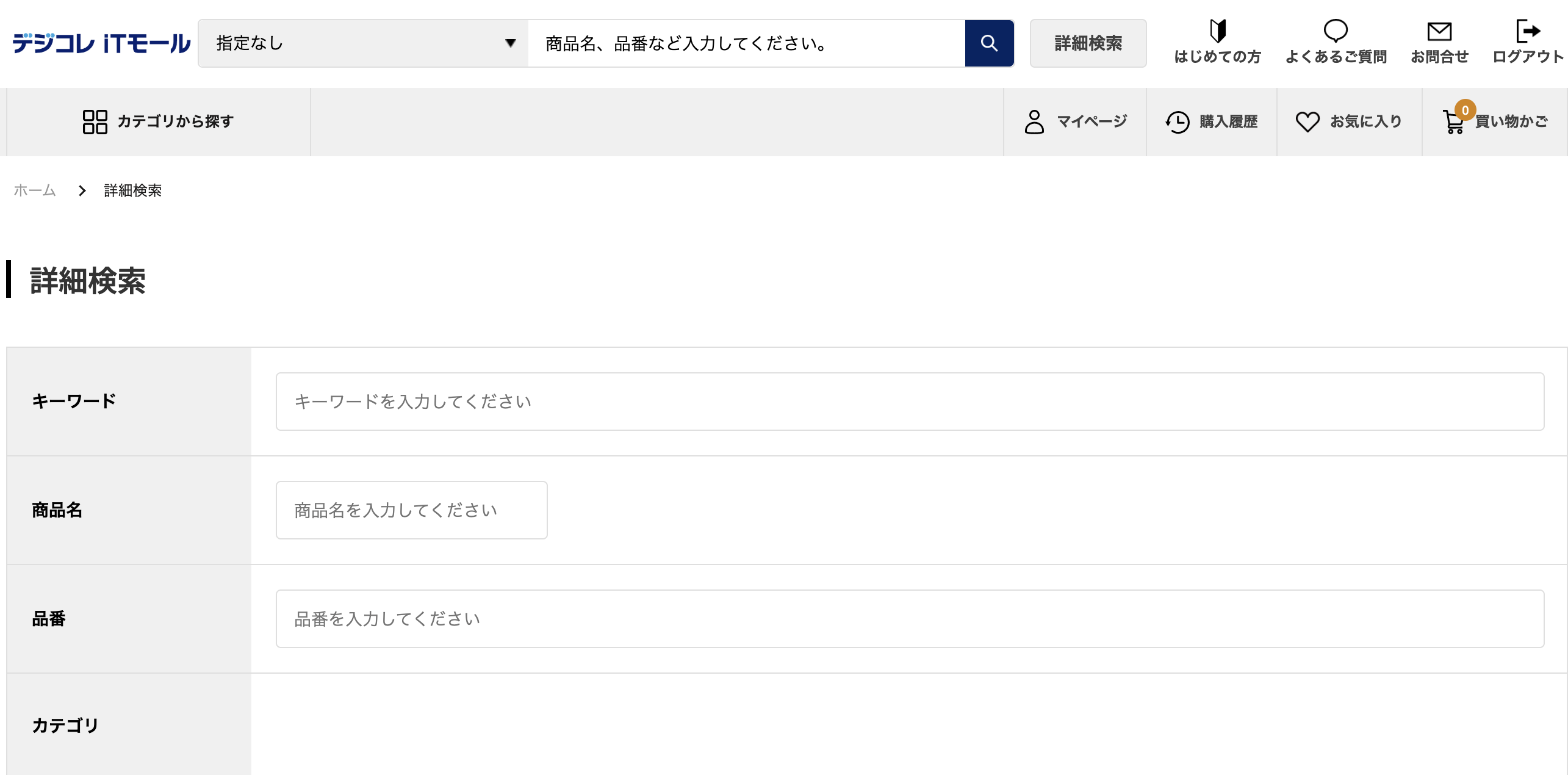Click the 詳細検索 button
The image size is (1568, 775).
pos(1088,43)
